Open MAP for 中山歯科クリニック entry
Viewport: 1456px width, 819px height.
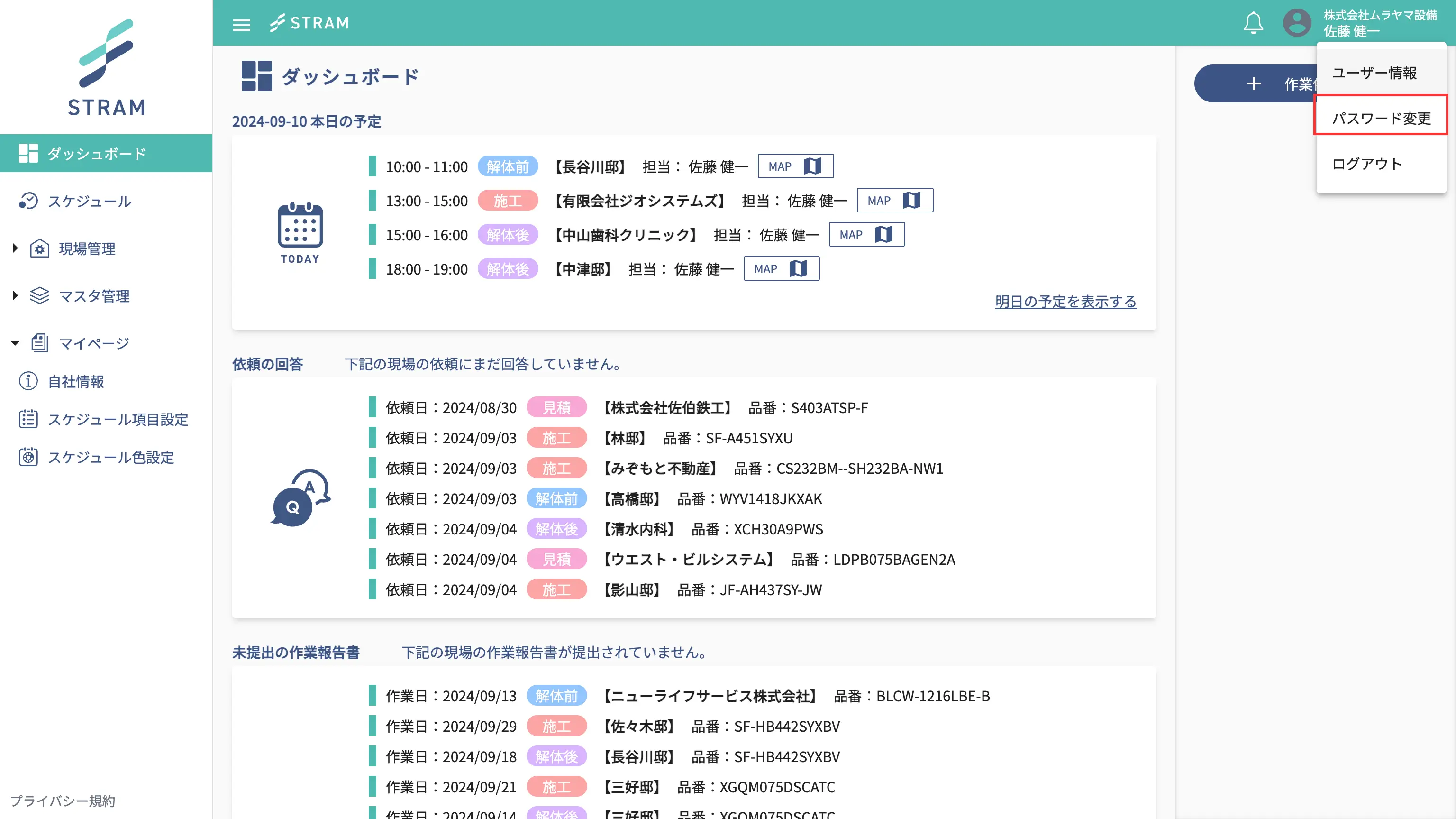(866, 234)
